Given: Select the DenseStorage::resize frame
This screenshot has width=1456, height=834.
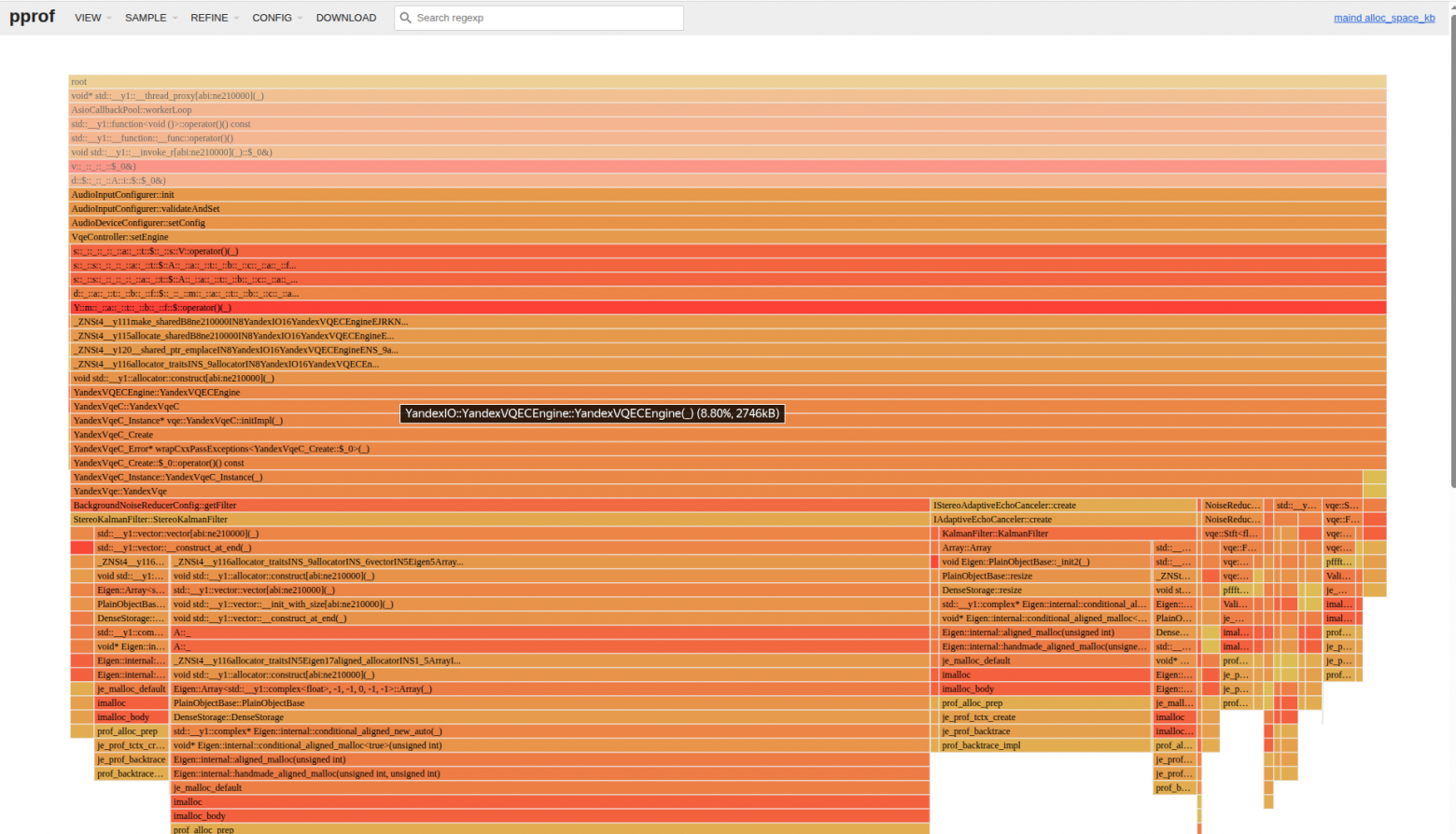Looking at the screenshot, I should 1045,591.
